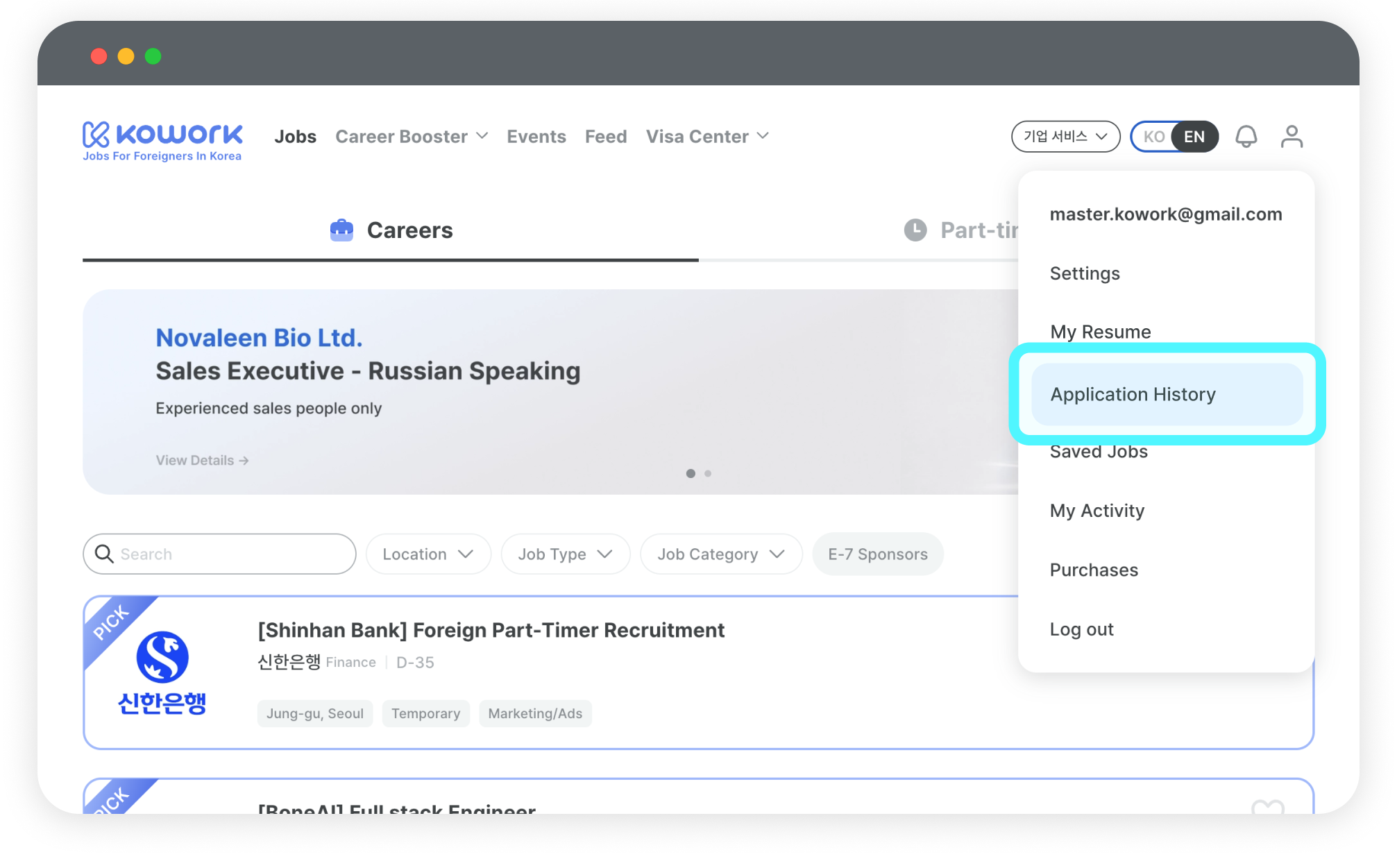This screenshot has height=868, width=1397.
Task: Click the View Details link
Action: 202,460
